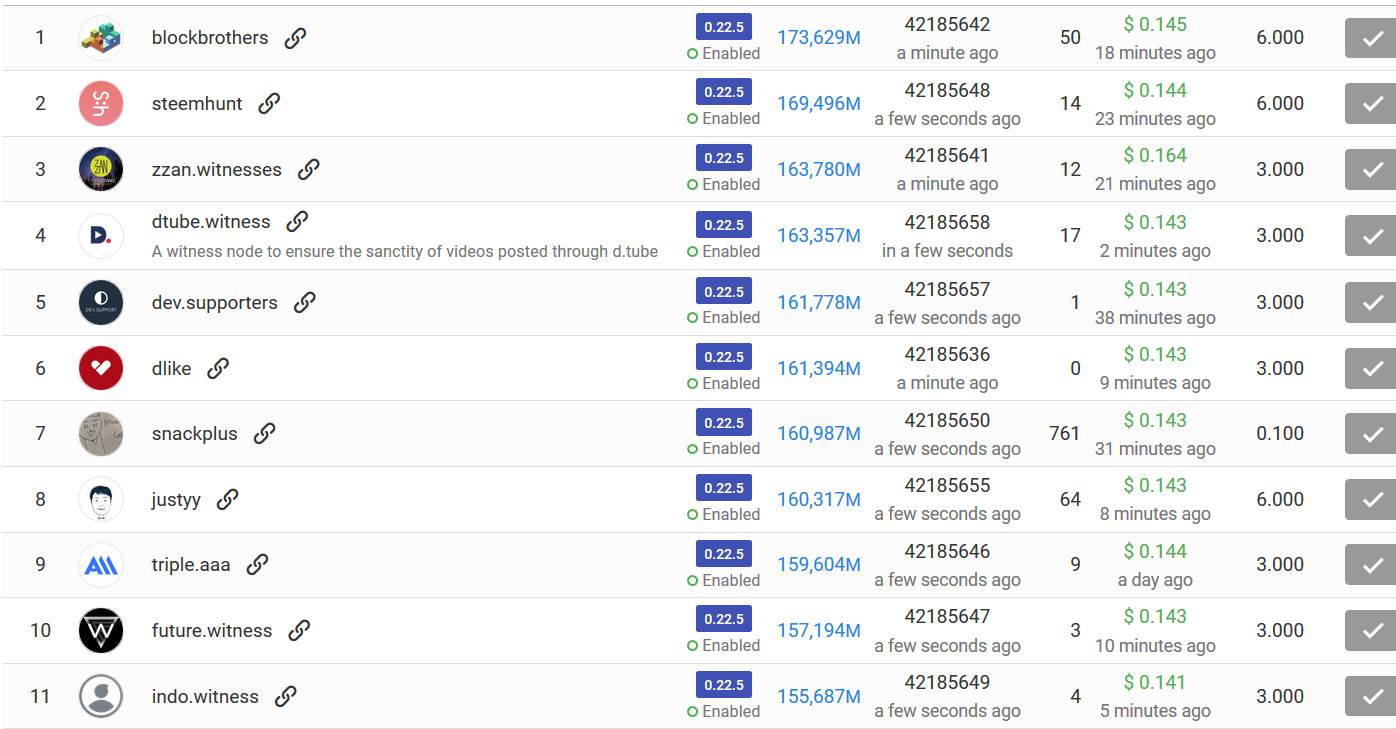Toggle vote checkmark for justyy
1396x729 pixels.
(x=1371, y=499)
